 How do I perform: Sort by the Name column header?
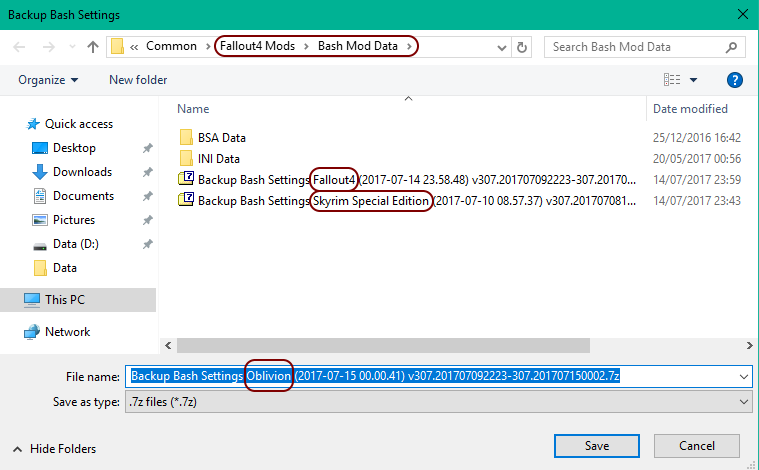[x=193, y=109]
